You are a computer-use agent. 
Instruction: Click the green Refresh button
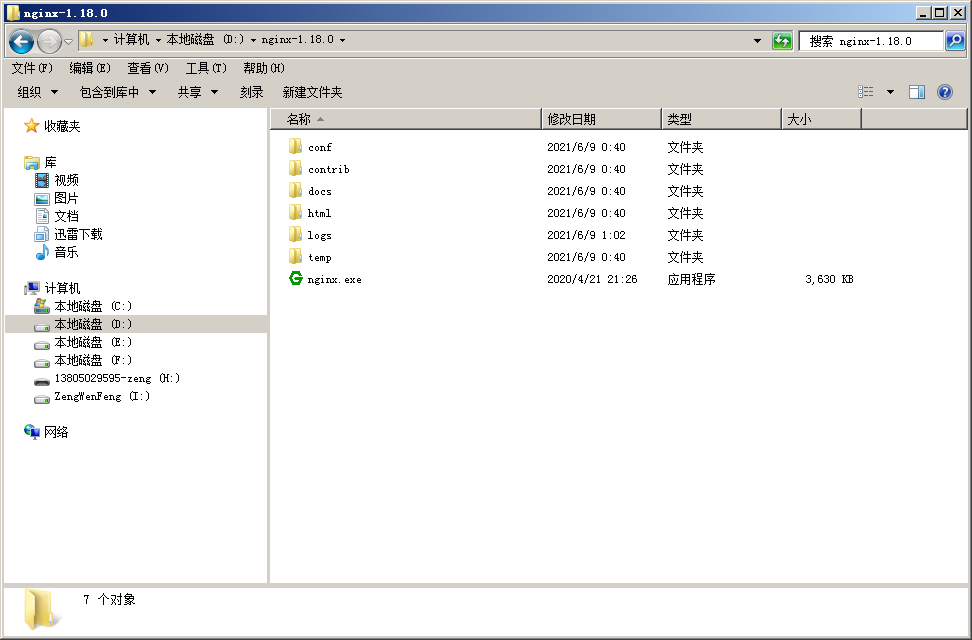tap(782, 41)
